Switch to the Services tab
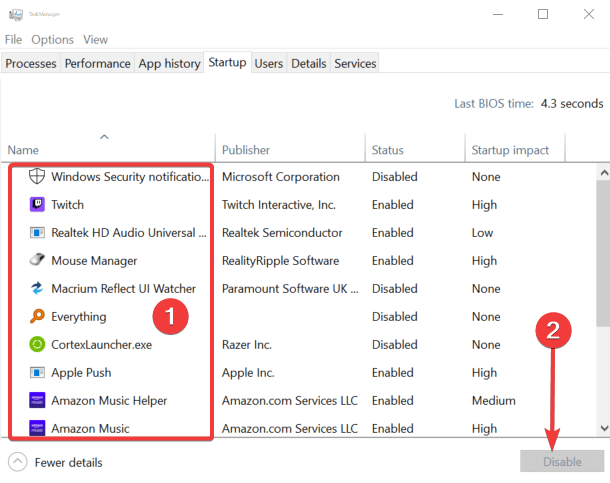 click(x=355, y=63)
